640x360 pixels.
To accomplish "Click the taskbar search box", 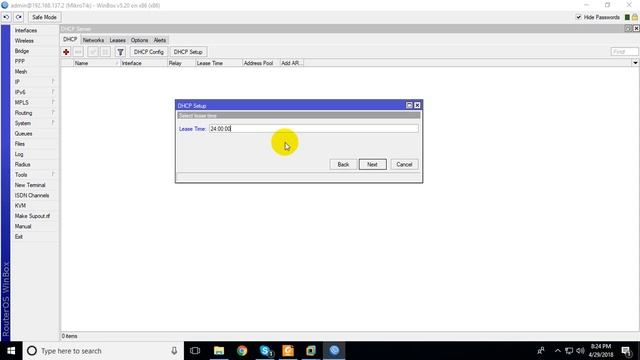I will coord(103,351).
